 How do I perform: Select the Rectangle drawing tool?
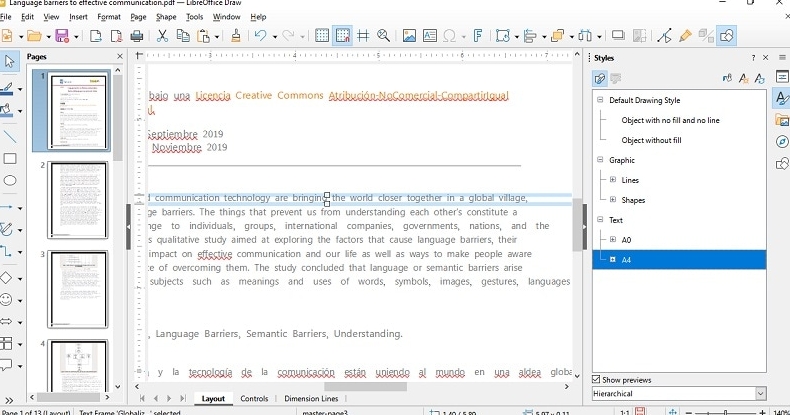(x=10, y=158)
